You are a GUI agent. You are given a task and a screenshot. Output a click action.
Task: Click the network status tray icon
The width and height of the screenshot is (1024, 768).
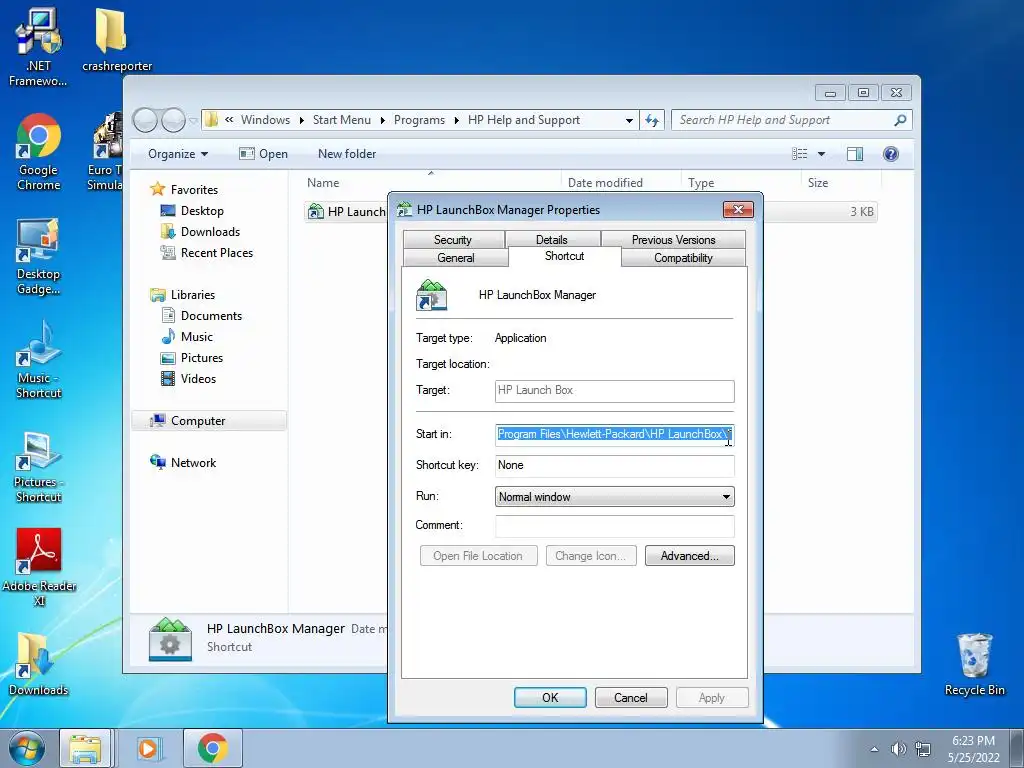click(x=923, y=749)
